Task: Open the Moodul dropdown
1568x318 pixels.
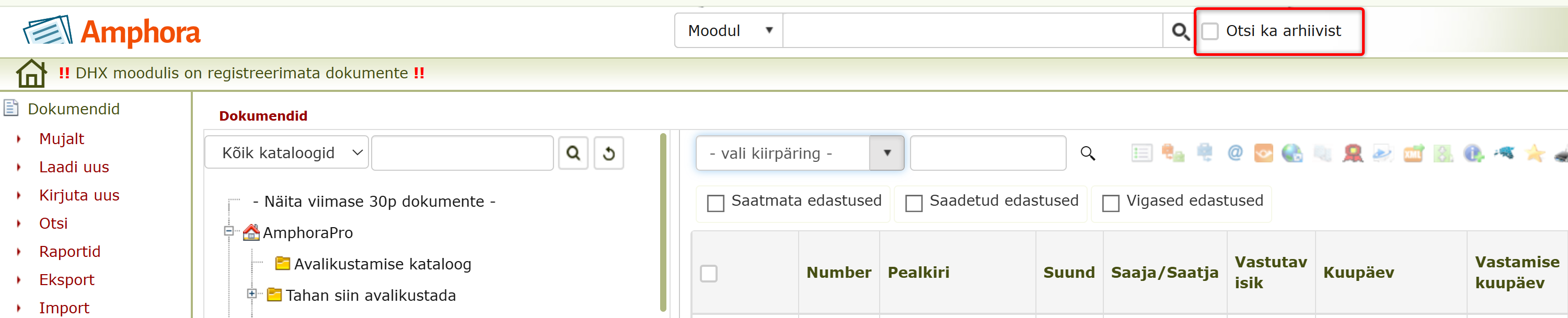Action: coord(729,30)
